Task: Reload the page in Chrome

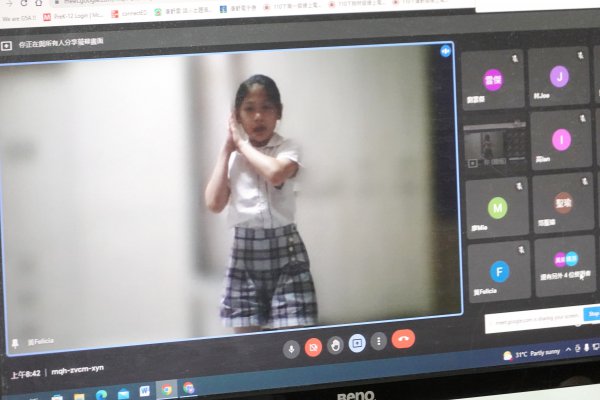Action: [x=24, y=3]
